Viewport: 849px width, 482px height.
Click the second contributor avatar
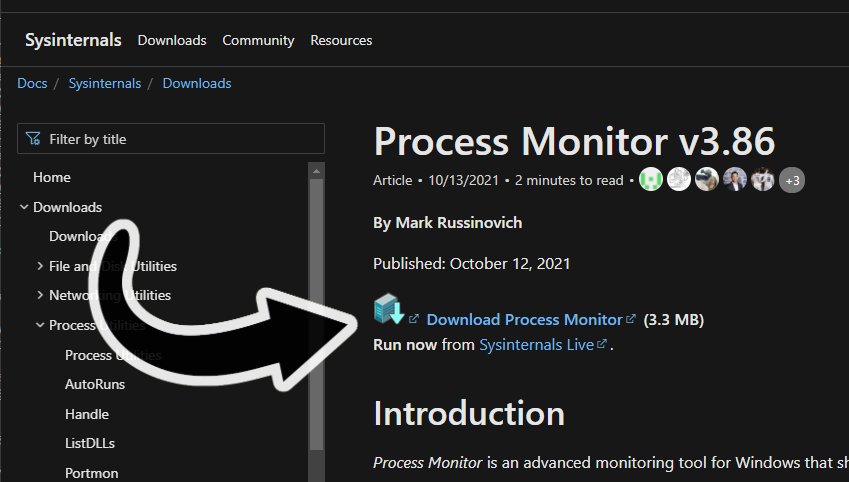point(679,180)
